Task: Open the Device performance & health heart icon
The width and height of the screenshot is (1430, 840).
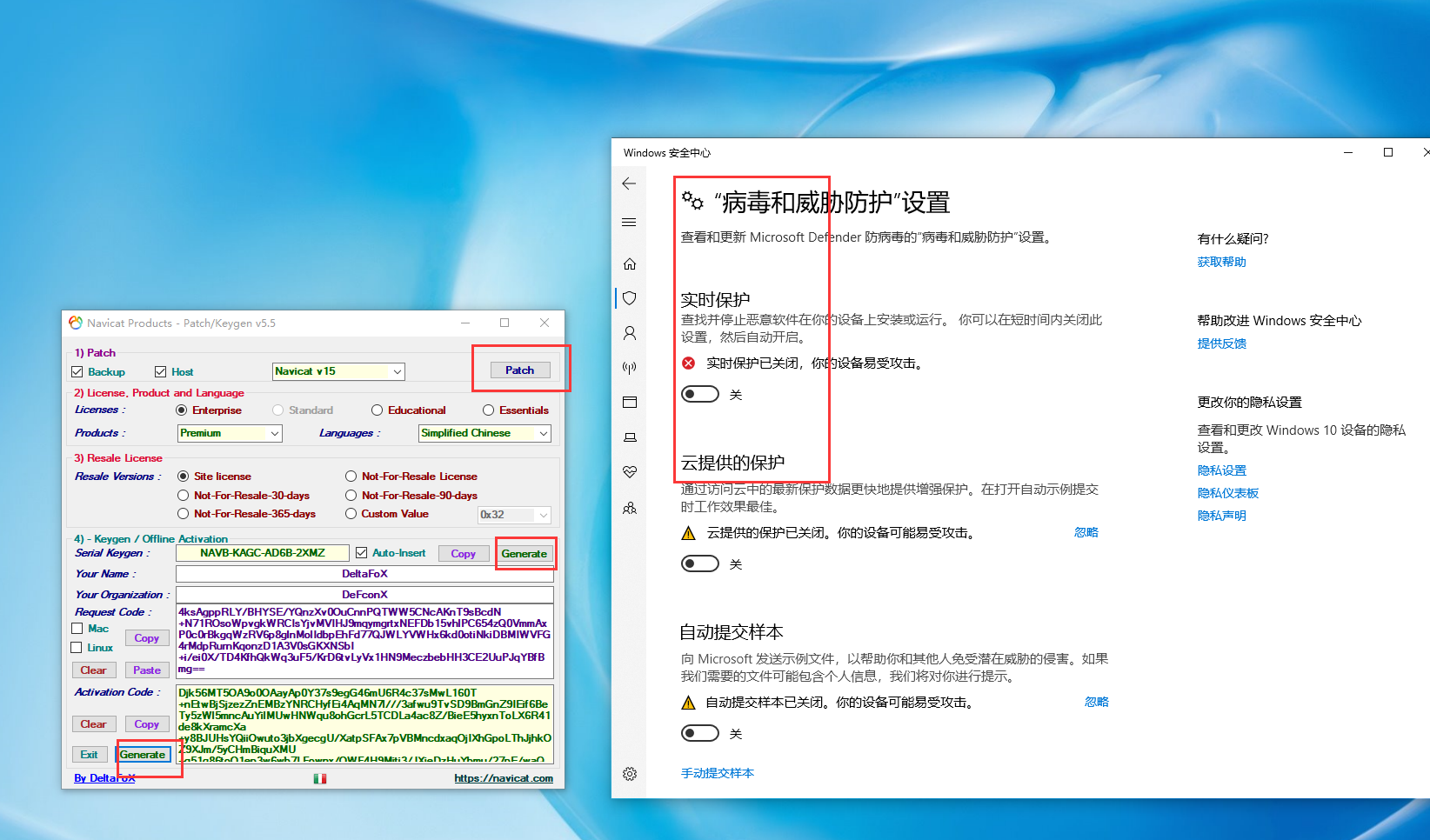Action: [x=630, y=472]
